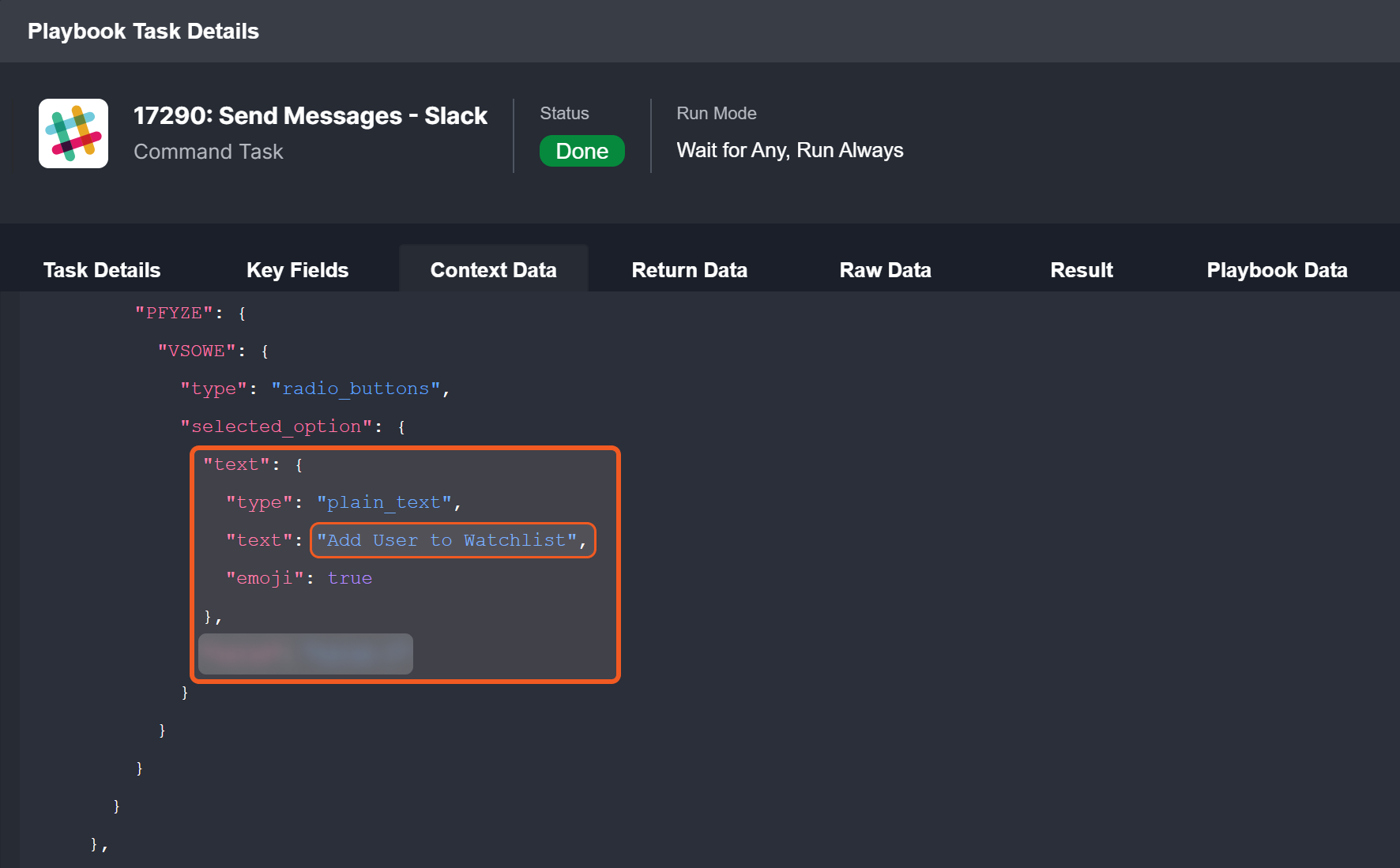Screen dimensions: 1400x868
Task: Go to the Raw Data tab
Action: coord(885,270)
